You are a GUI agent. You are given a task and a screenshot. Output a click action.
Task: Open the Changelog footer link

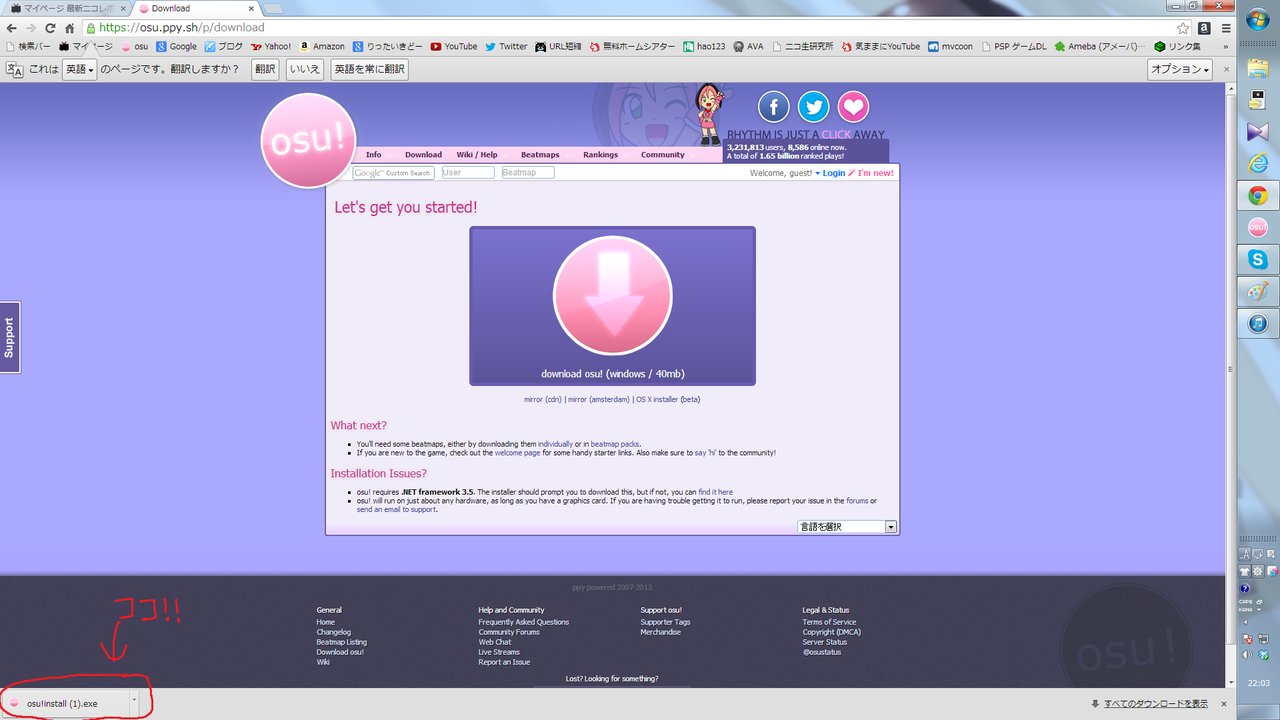334,632
